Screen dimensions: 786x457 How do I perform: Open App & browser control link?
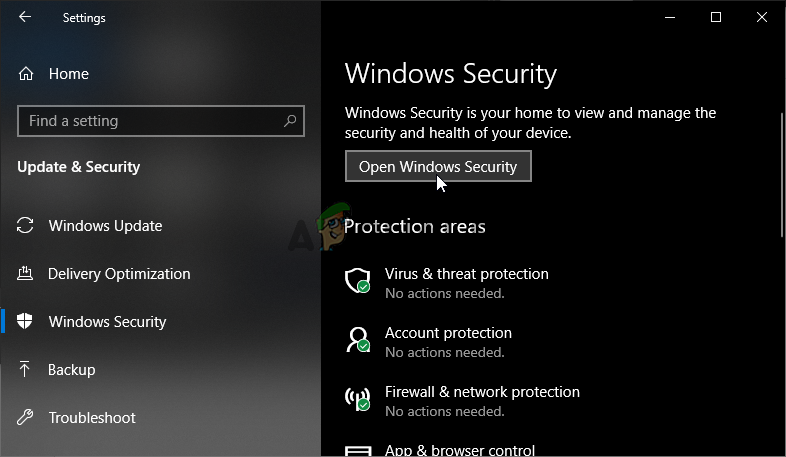click(459, 451)
